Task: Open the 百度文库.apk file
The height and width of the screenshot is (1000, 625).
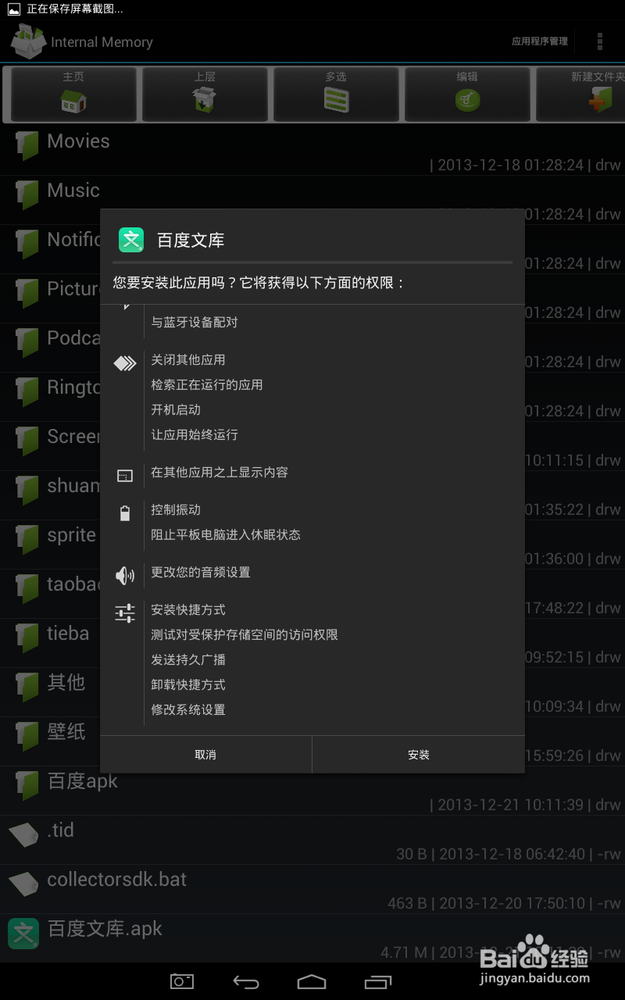Action: click(x=312, y=938)
